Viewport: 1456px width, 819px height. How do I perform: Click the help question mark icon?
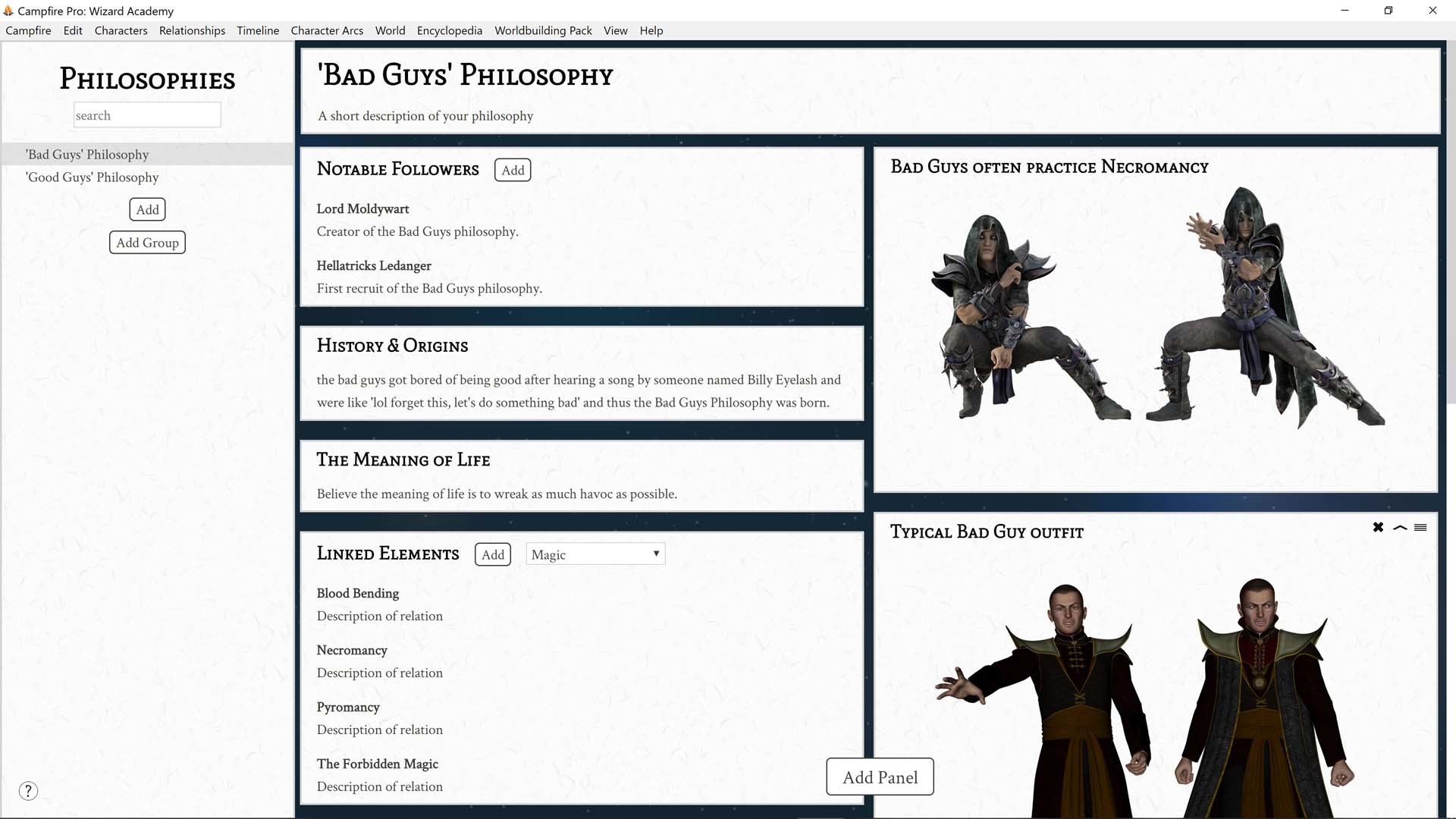(x=28, y=790)
